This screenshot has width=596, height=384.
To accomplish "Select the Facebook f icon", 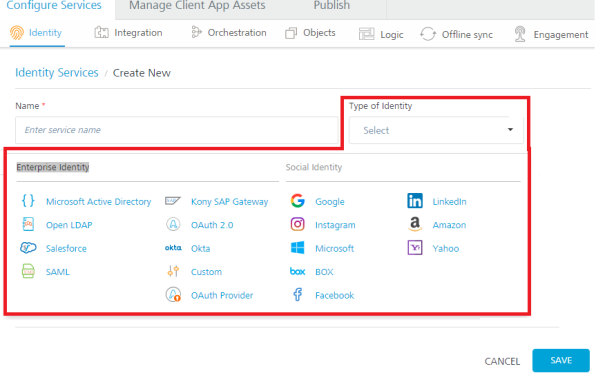I will pos(298,295).
